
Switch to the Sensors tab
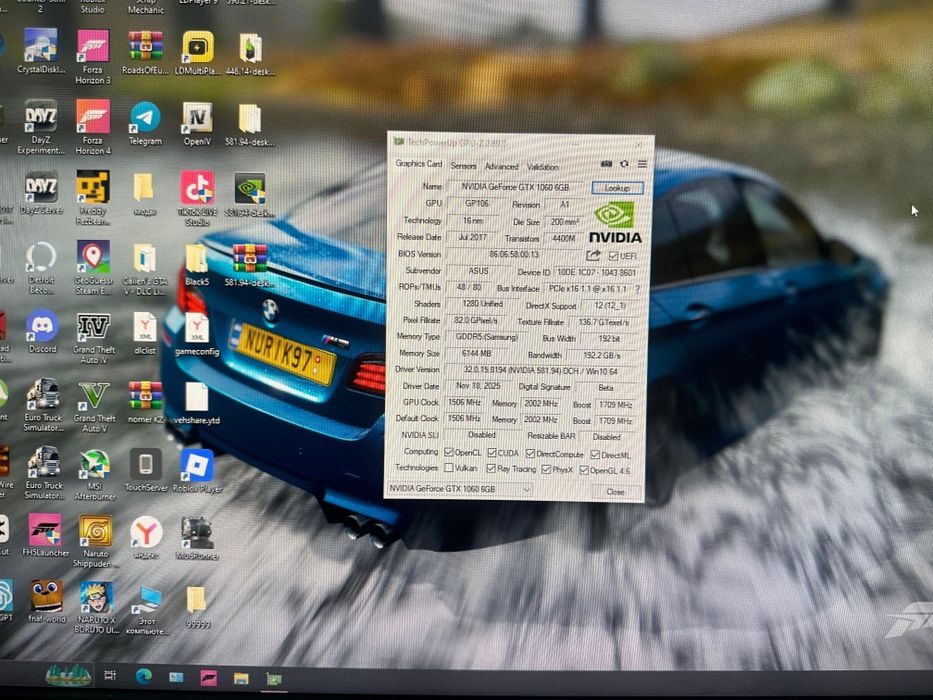click(463, 166)
